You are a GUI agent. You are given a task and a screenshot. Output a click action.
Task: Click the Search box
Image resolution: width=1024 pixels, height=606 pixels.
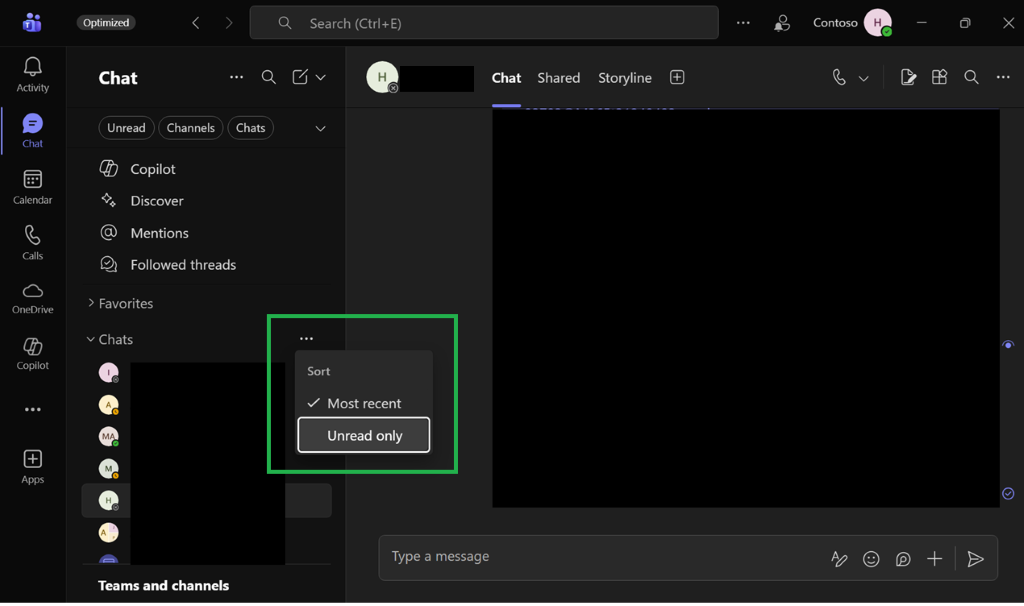[484, 23]
